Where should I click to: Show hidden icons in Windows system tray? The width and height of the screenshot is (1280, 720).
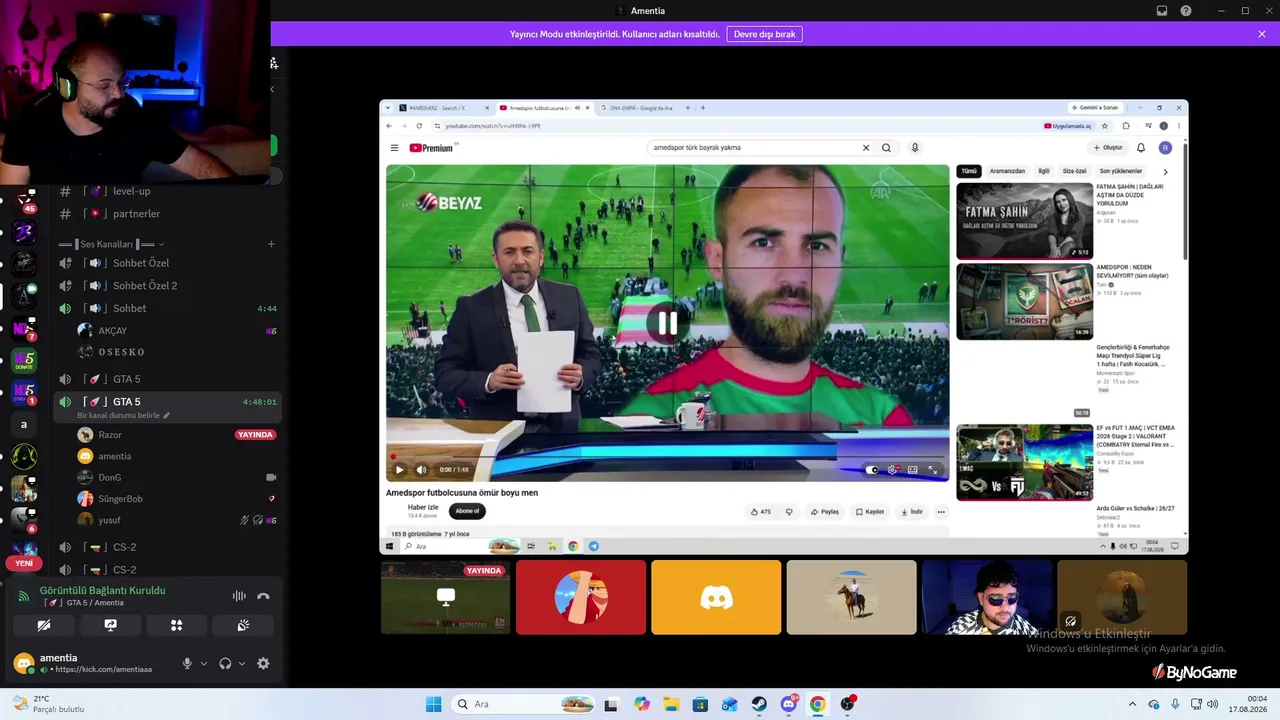tap(1132, 704)
